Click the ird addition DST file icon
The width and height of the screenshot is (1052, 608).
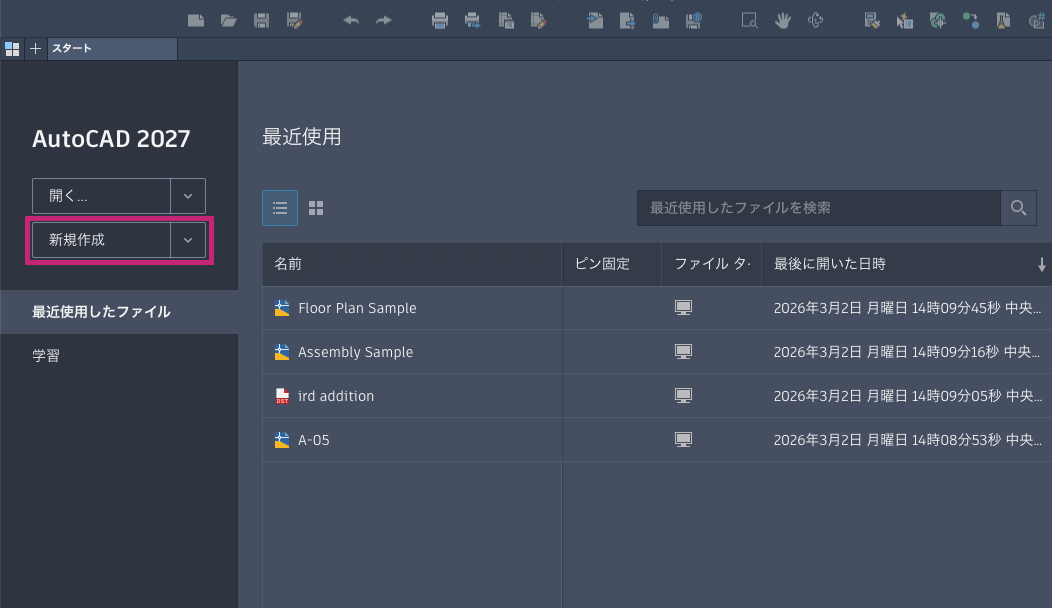[x=282, y=396]
